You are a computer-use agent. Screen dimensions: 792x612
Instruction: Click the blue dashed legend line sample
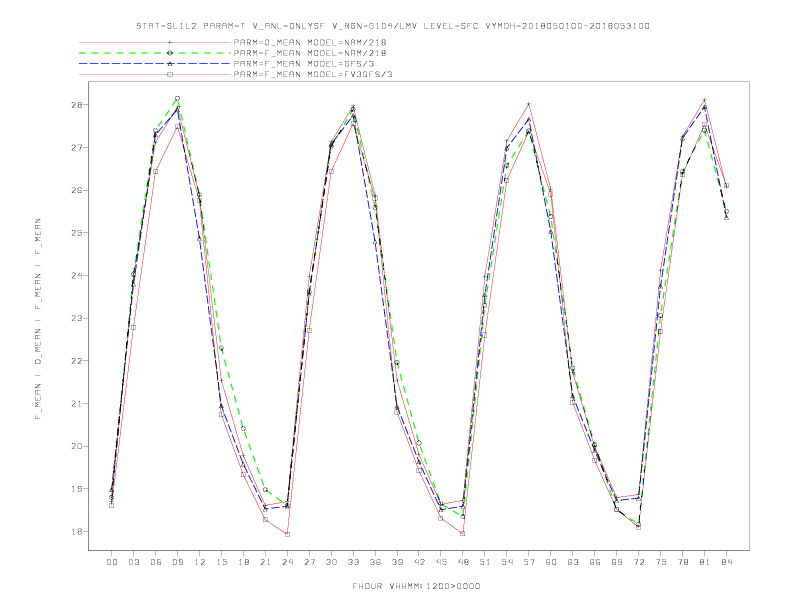tap(155, 64)
